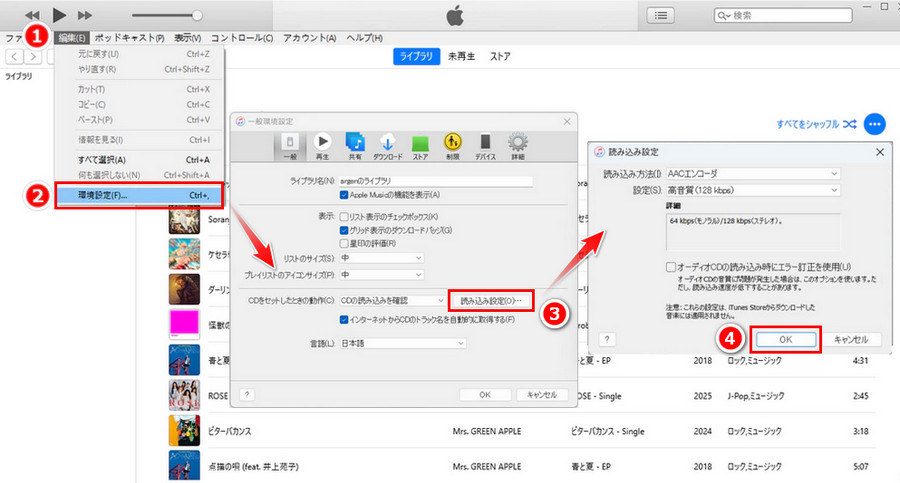Open the ポッドキャスト(P) menu
The width and height of the screenshot is (900, 483).
[x=130, y=38]
